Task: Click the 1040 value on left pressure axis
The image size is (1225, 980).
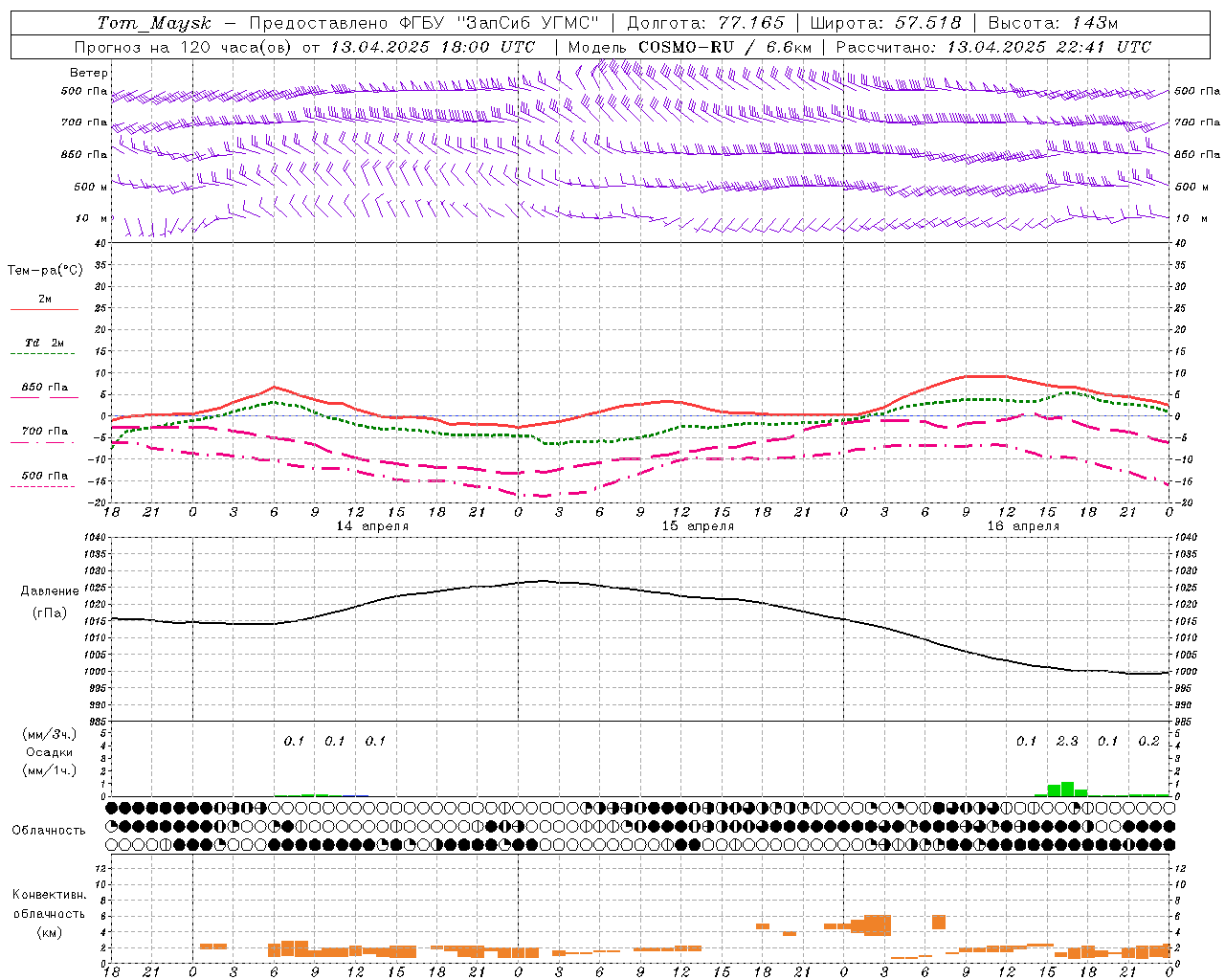Action: pyautogui.click(x=93, y=538)
